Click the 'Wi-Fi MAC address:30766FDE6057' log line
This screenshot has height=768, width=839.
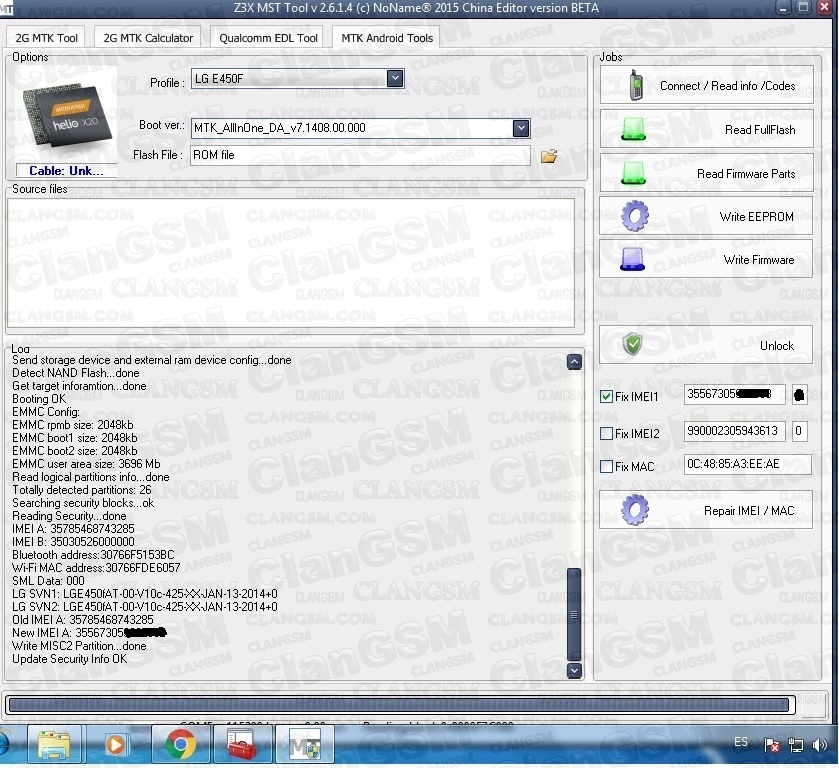(x=96, y=568)
